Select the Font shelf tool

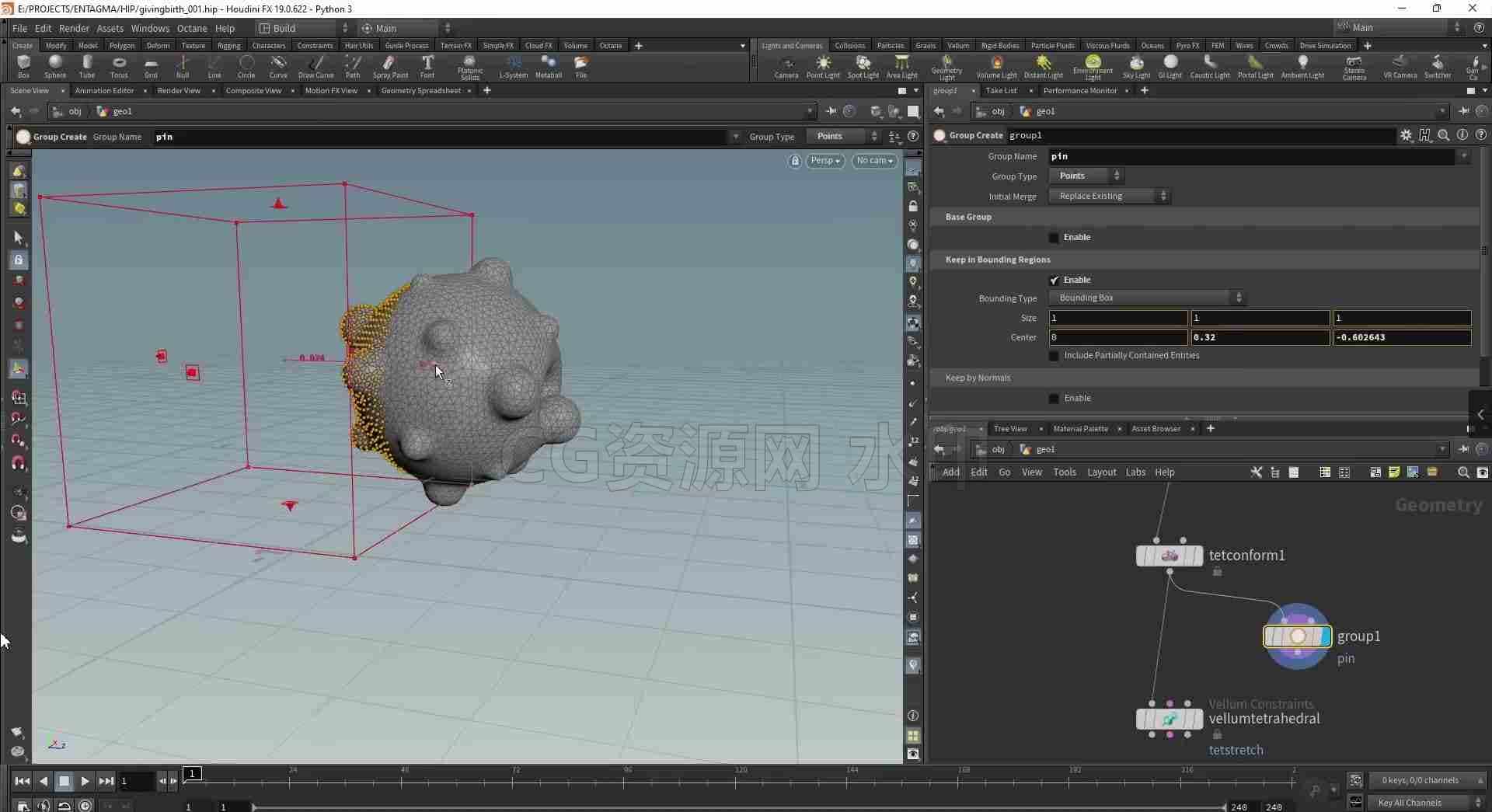click(x=427, y=67)
